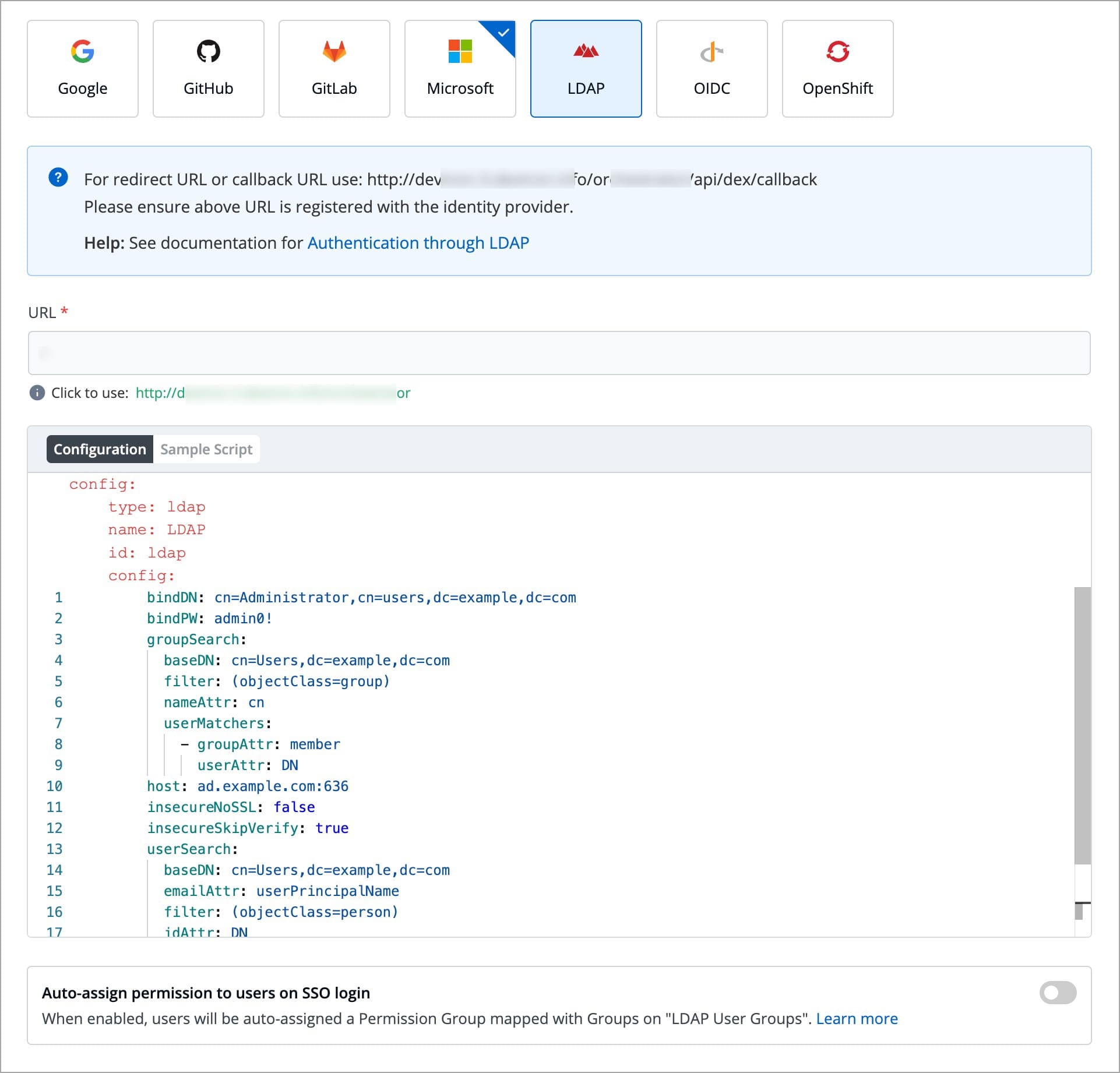Focus the URL input field

tap(559, 353)
